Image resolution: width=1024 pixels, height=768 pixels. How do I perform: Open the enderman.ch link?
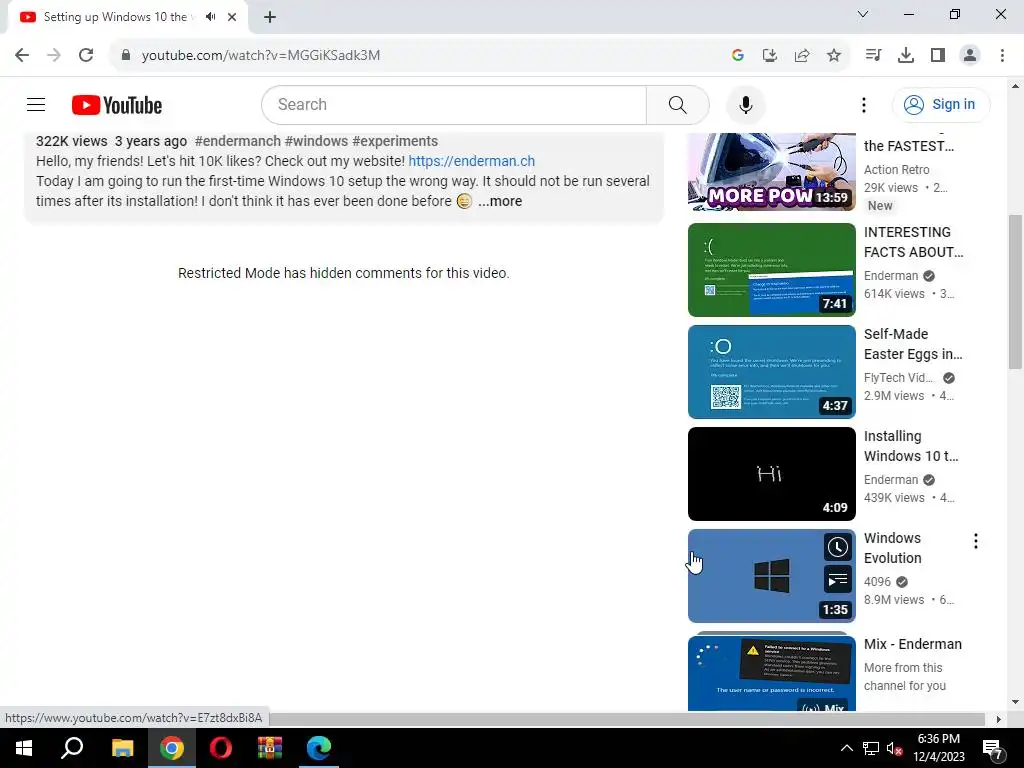click(472, 161)
